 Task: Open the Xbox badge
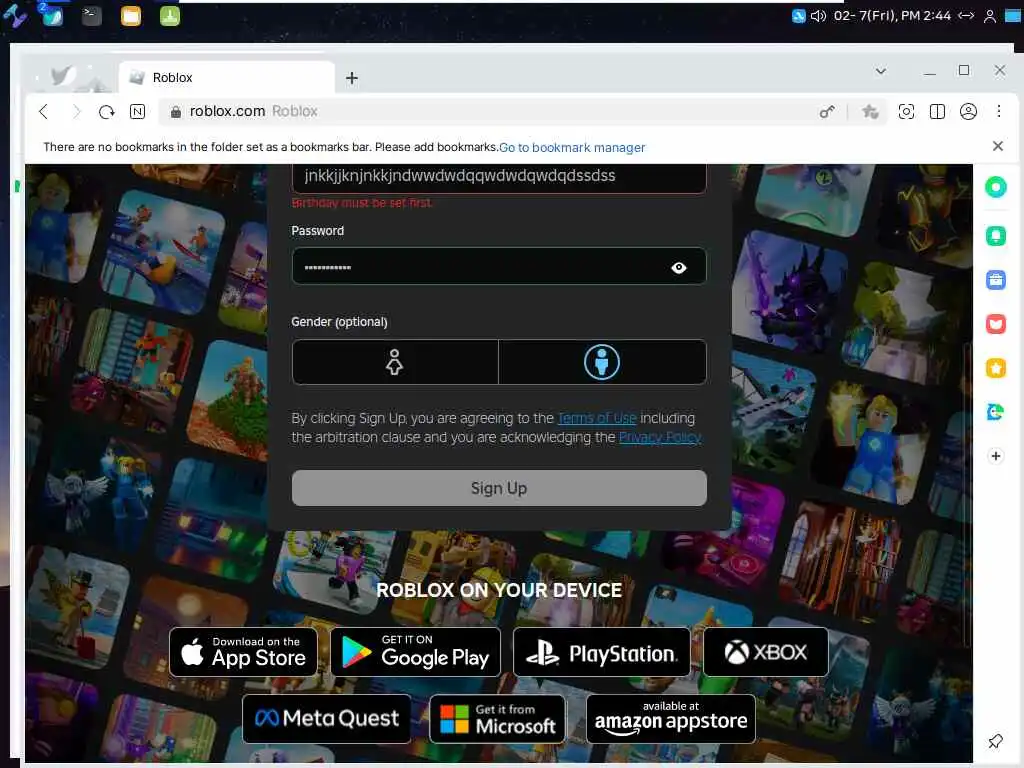tap(765, 652)
